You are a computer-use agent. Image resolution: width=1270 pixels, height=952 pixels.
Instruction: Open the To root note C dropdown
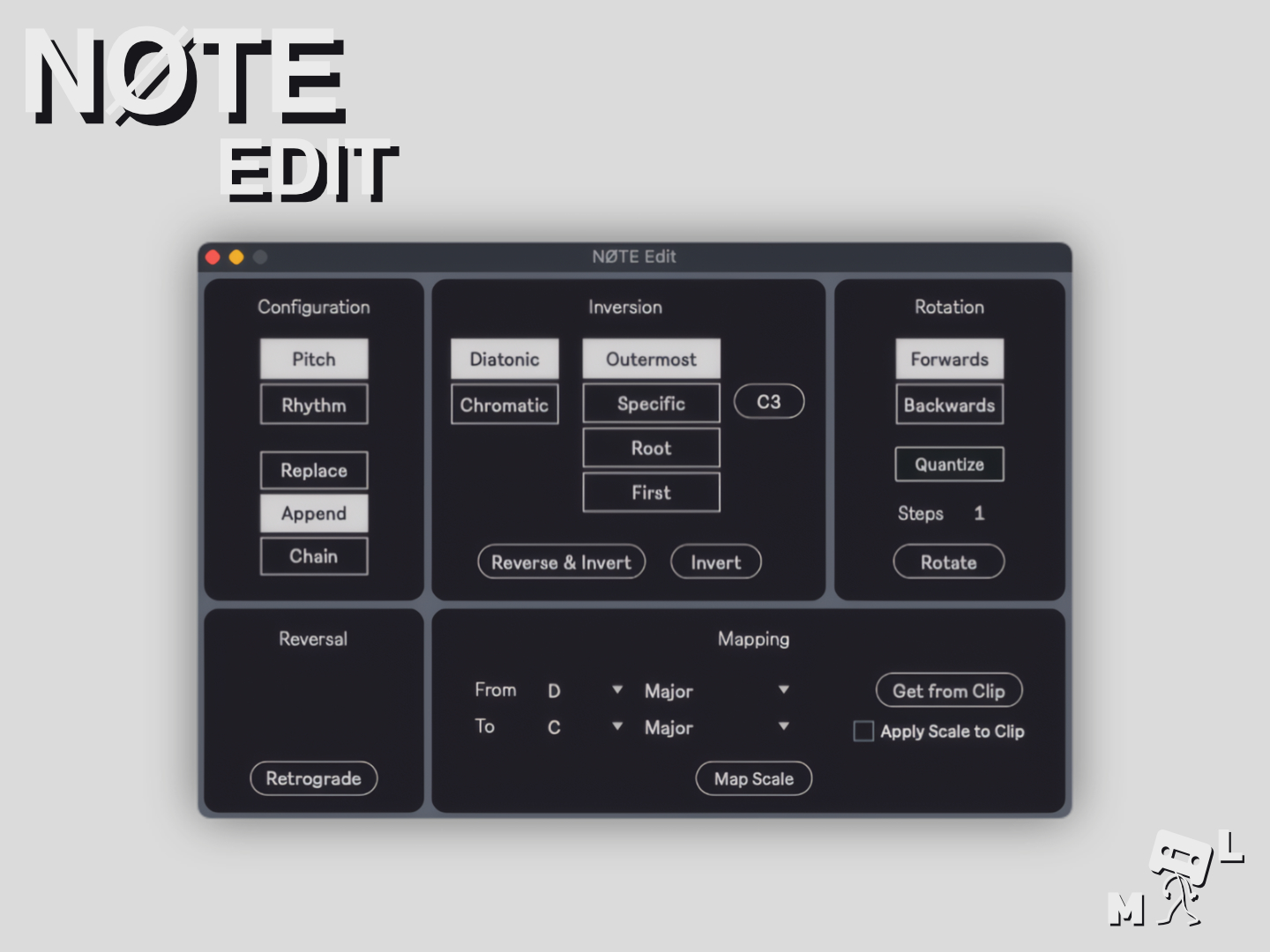584,727
